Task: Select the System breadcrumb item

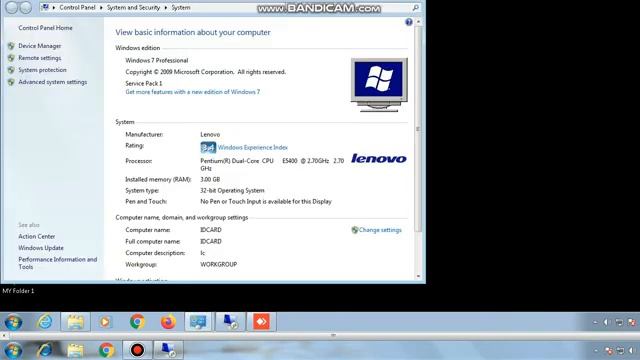Action: [x=180, y=7]
